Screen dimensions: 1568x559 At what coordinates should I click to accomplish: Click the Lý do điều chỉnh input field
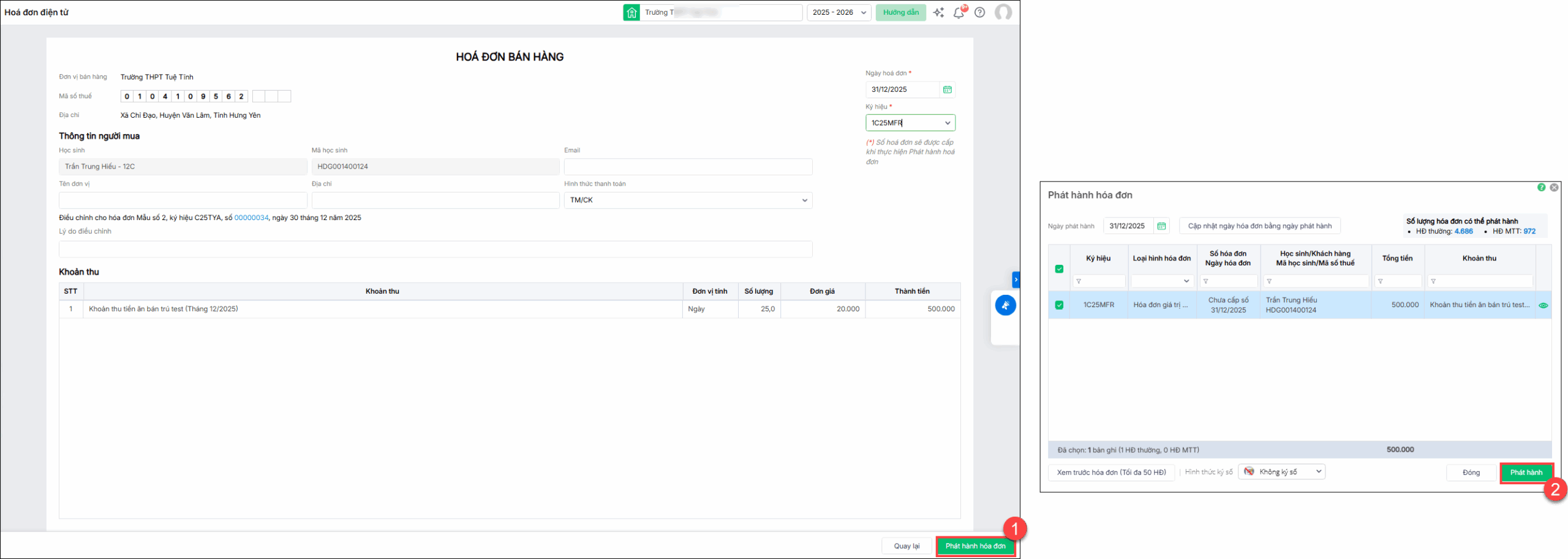pyautogui.click(x=435, y=249)
